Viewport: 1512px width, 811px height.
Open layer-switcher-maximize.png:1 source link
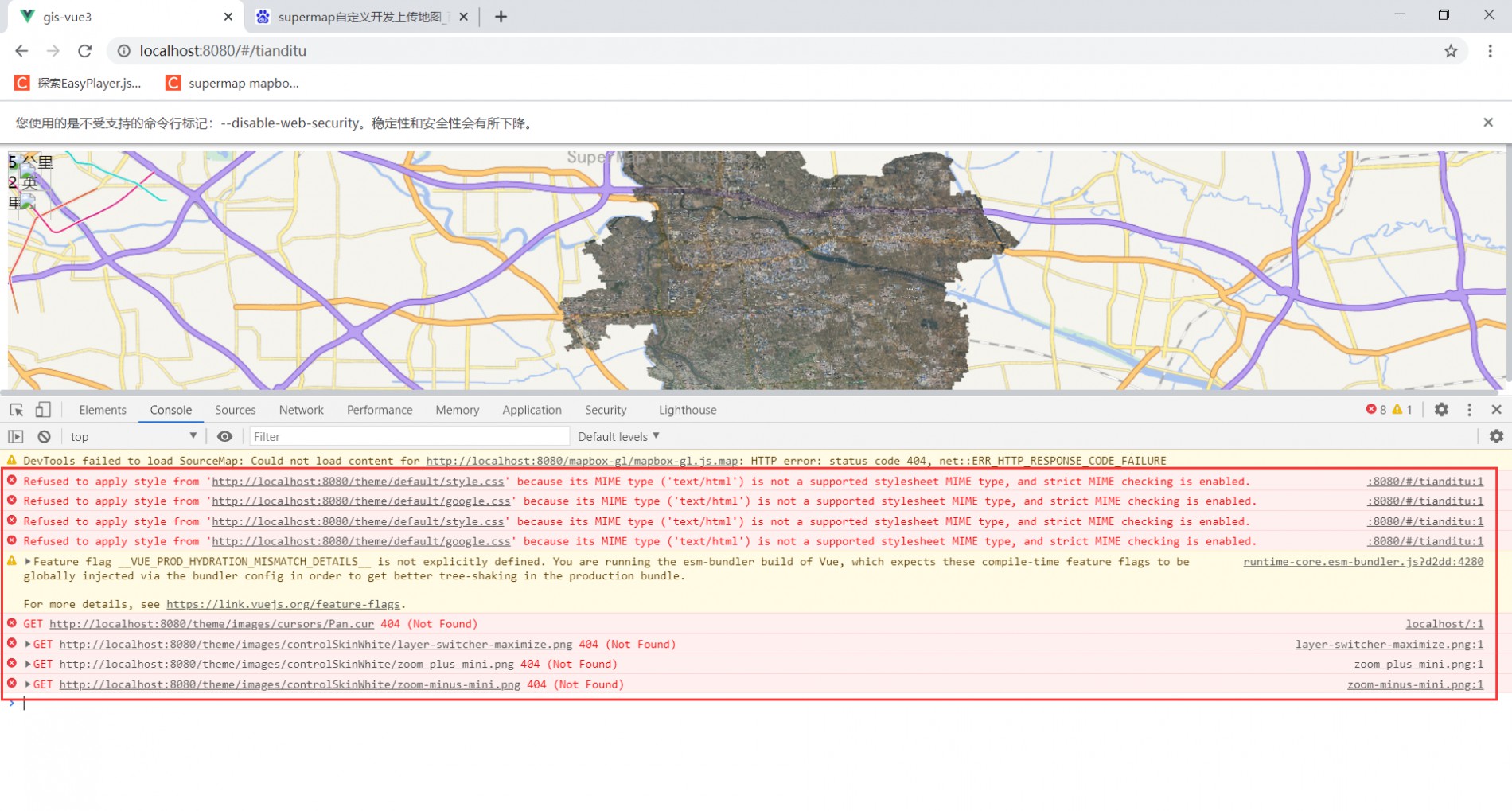click(1389, 645)
